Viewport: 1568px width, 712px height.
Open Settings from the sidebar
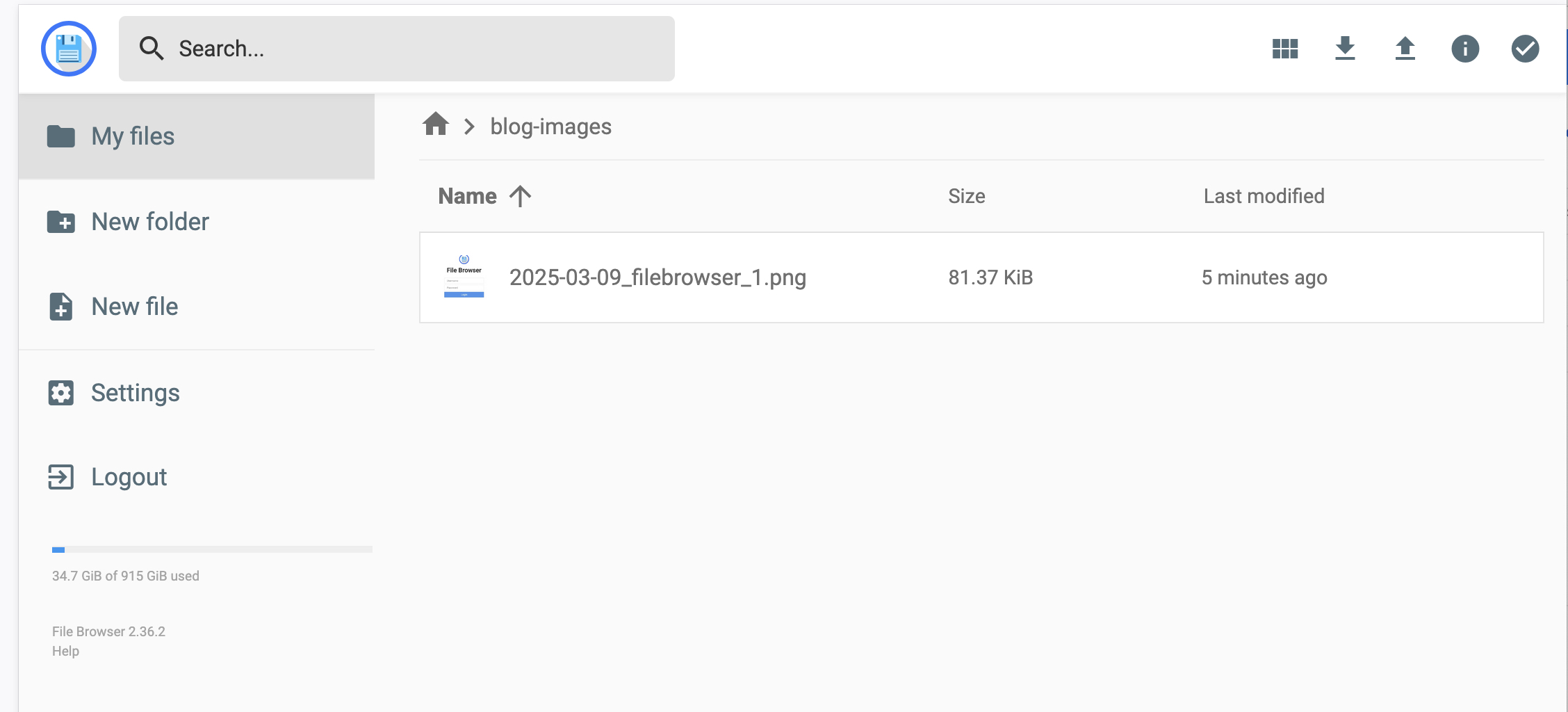click(x=135, y=393)
